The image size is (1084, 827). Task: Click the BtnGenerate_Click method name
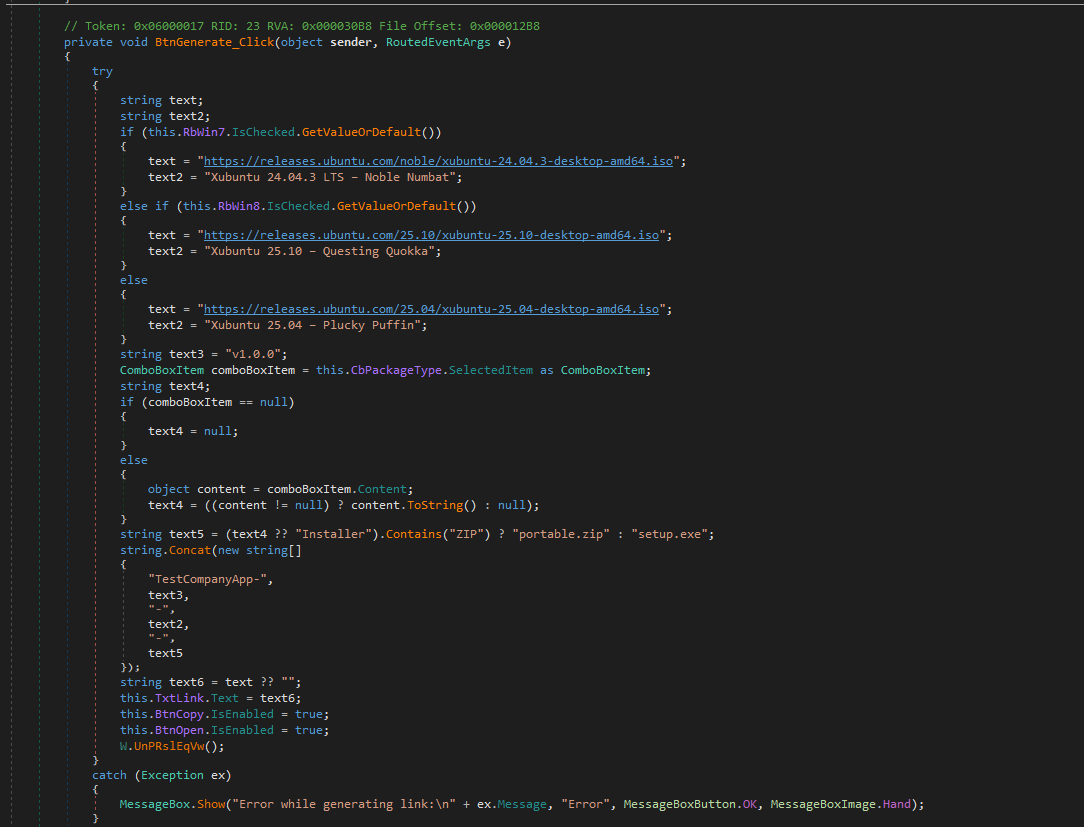(214, 41)
